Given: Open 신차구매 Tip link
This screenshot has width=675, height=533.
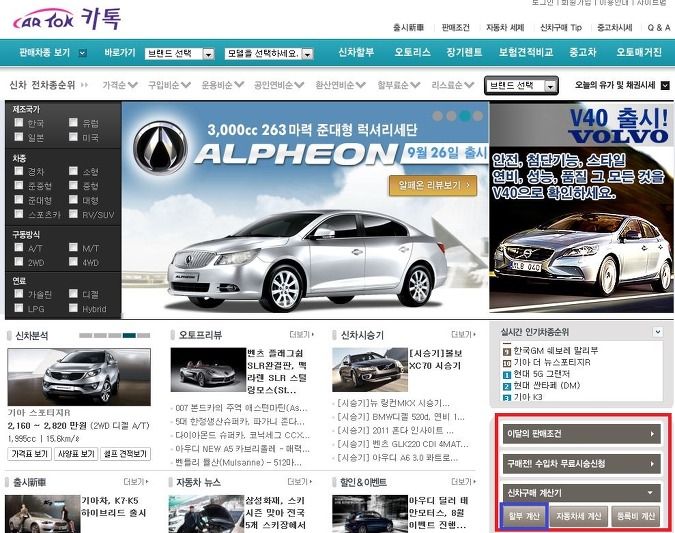Looking at the screenshot, I should pos(561,28).
